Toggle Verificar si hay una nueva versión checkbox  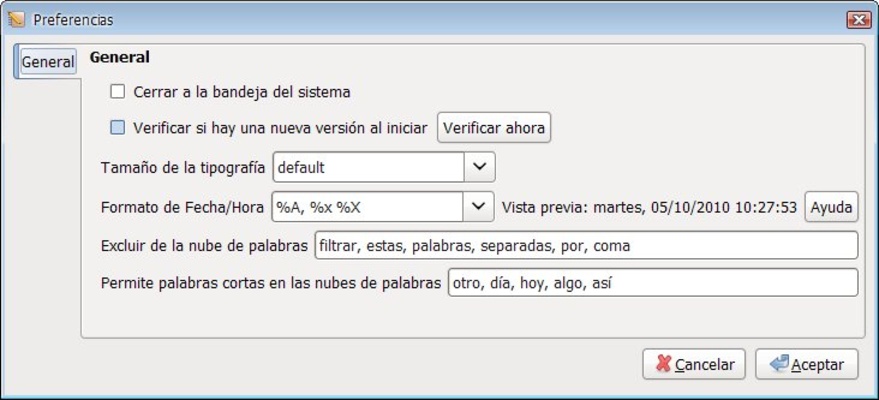[117, 128]
